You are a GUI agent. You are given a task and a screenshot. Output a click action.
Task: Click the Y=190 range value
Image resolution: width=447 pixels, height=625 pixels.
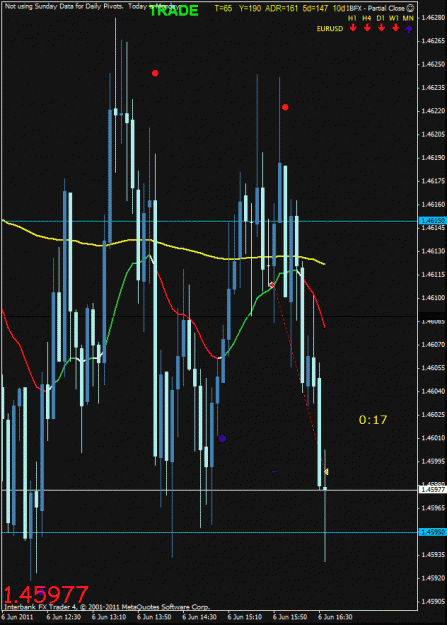tap(250, 8)
